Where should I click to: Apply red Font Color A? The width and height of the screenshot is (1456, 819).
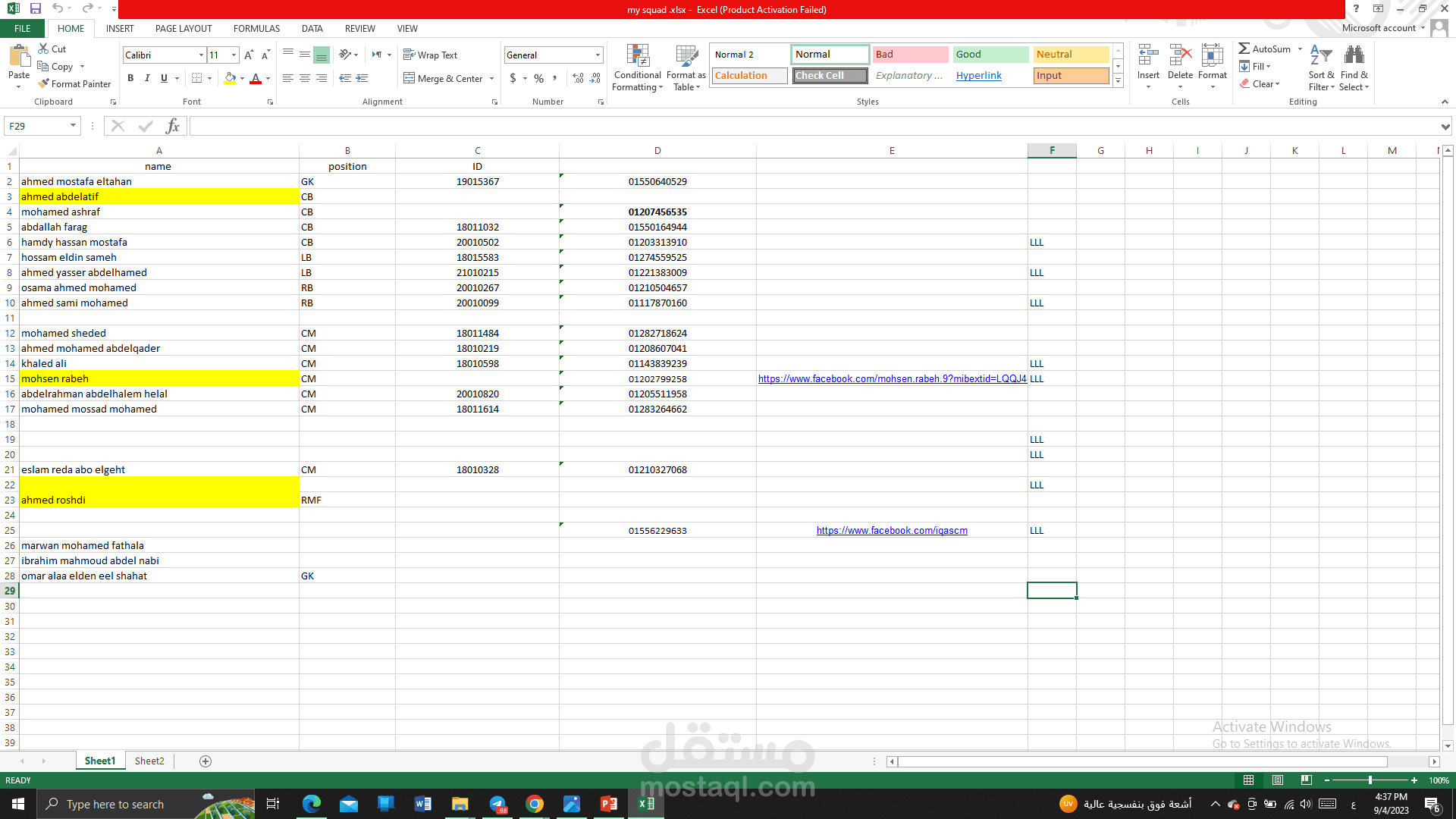[x=256, y=78]
